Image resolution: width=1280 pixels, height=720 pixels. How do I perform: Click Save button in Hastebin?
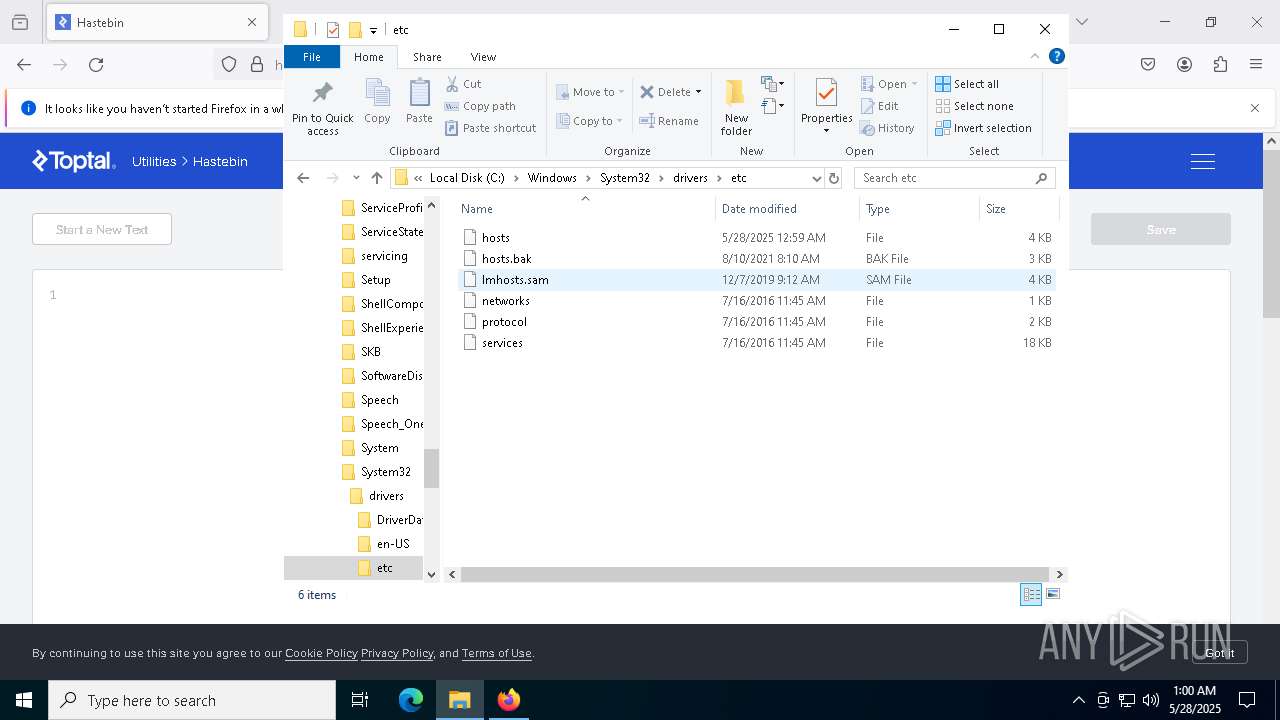click(1161, 229)
